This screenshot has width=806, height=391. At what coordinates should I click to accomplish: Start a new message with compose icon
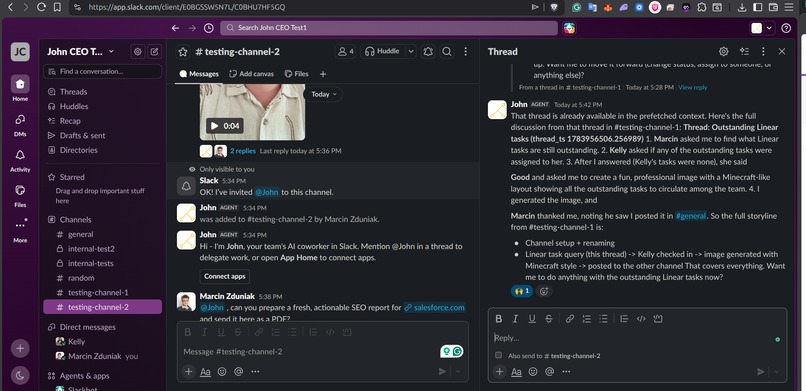click(154, 51)
